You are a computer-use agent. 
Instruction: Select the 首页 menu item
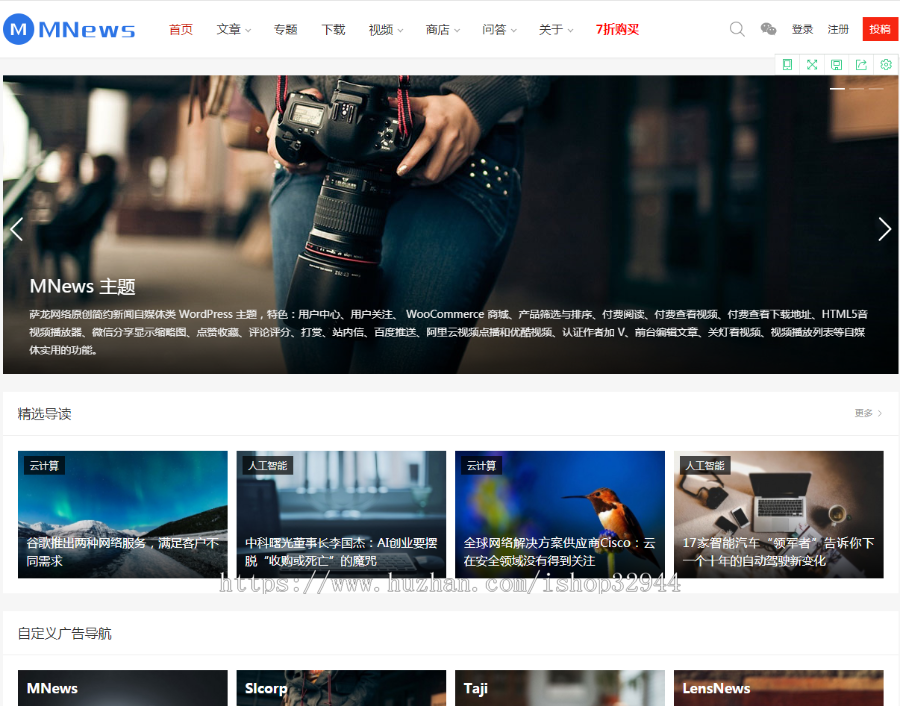pyautogui.click(x=181, y=29)
